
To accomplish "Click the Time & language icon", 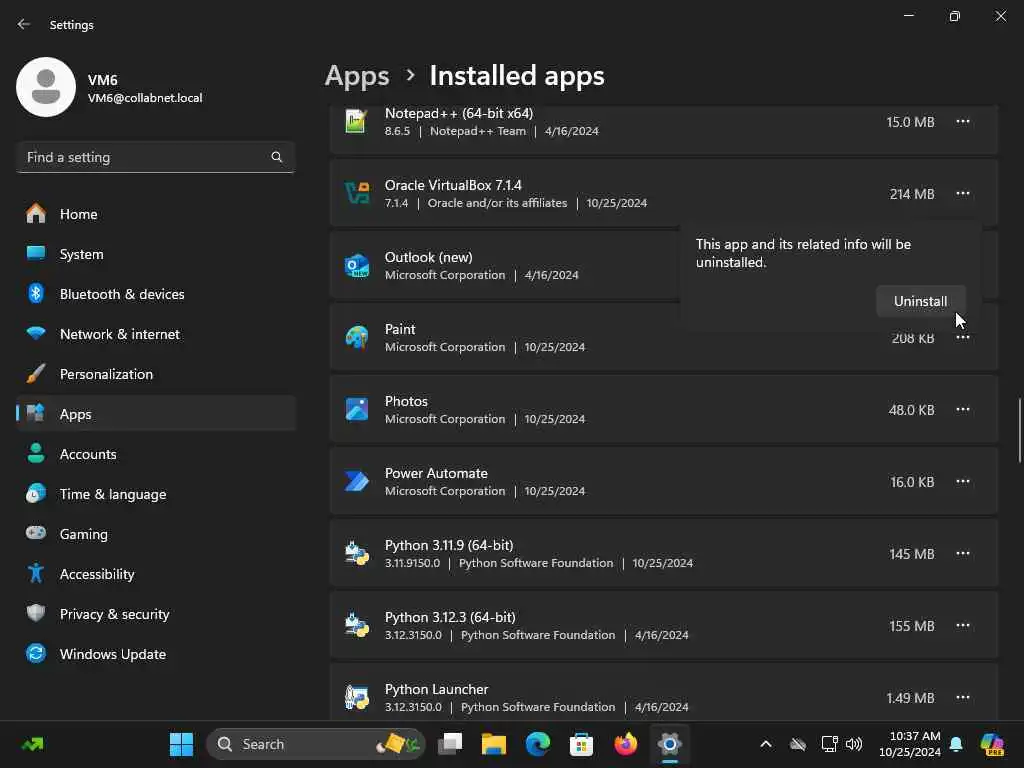I will coord(36,494).
